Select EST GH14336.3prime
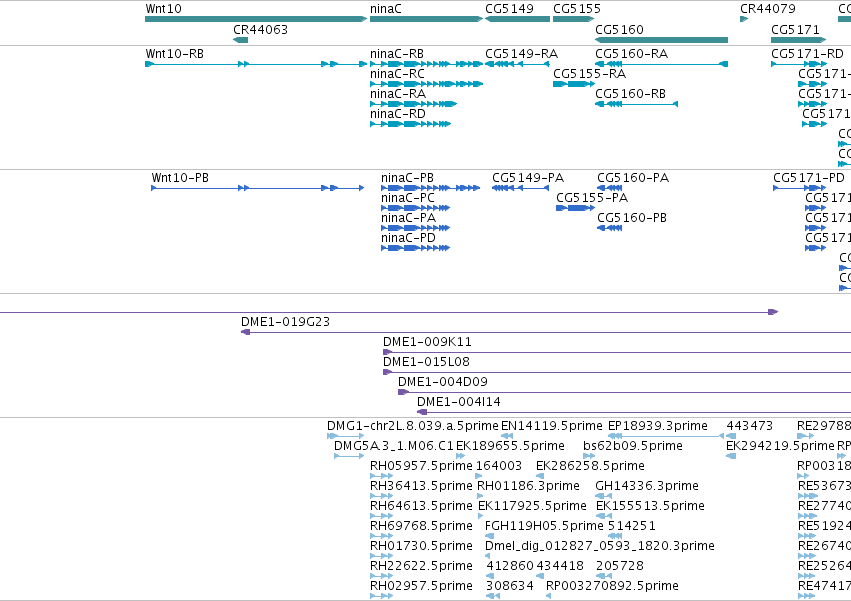 604,496
